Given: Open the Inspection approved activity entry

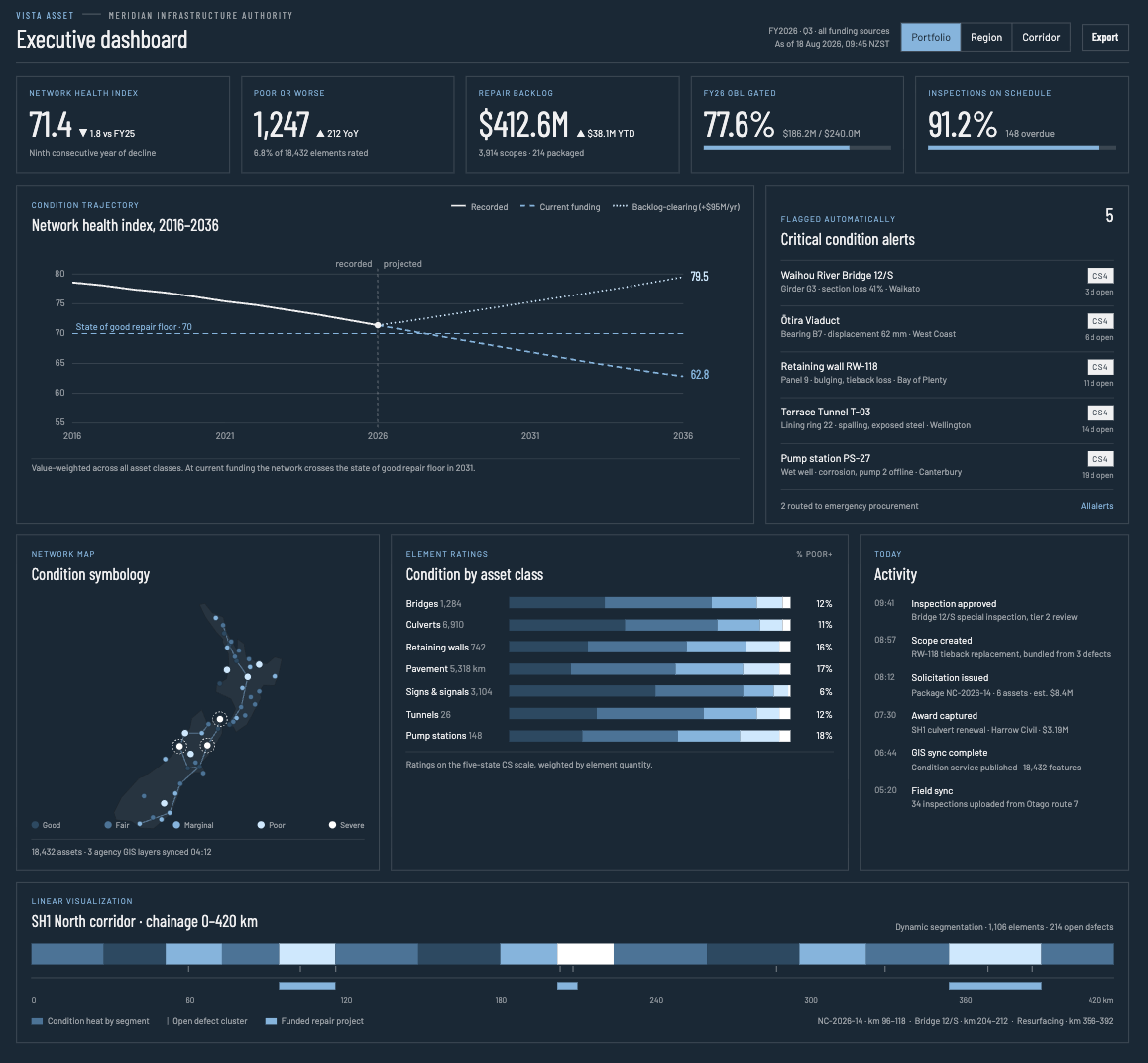Looking at the screenshot, I should point(993,610).
